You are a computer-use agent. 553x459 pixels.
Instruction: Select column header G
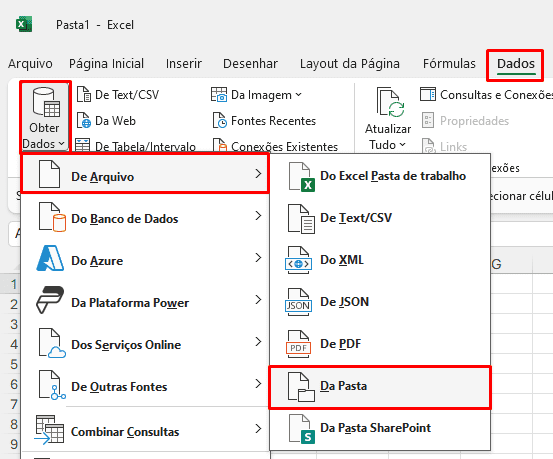497,264
